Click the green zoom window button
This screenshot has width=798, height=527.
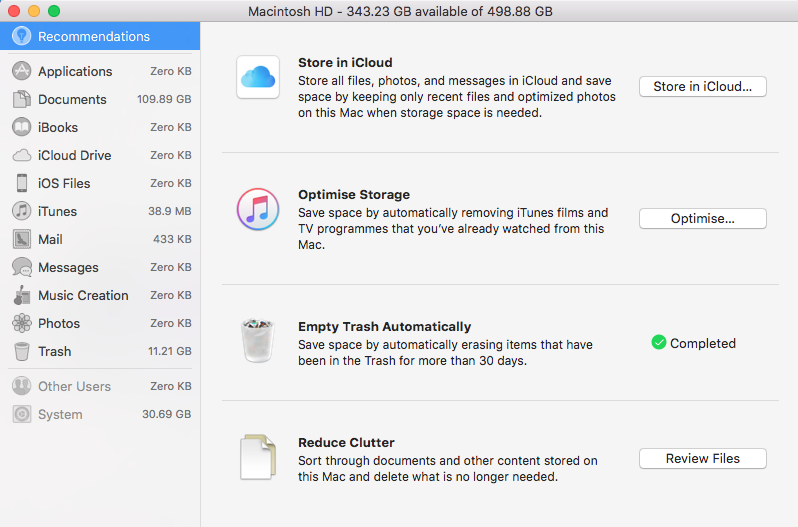click(53, 11)
